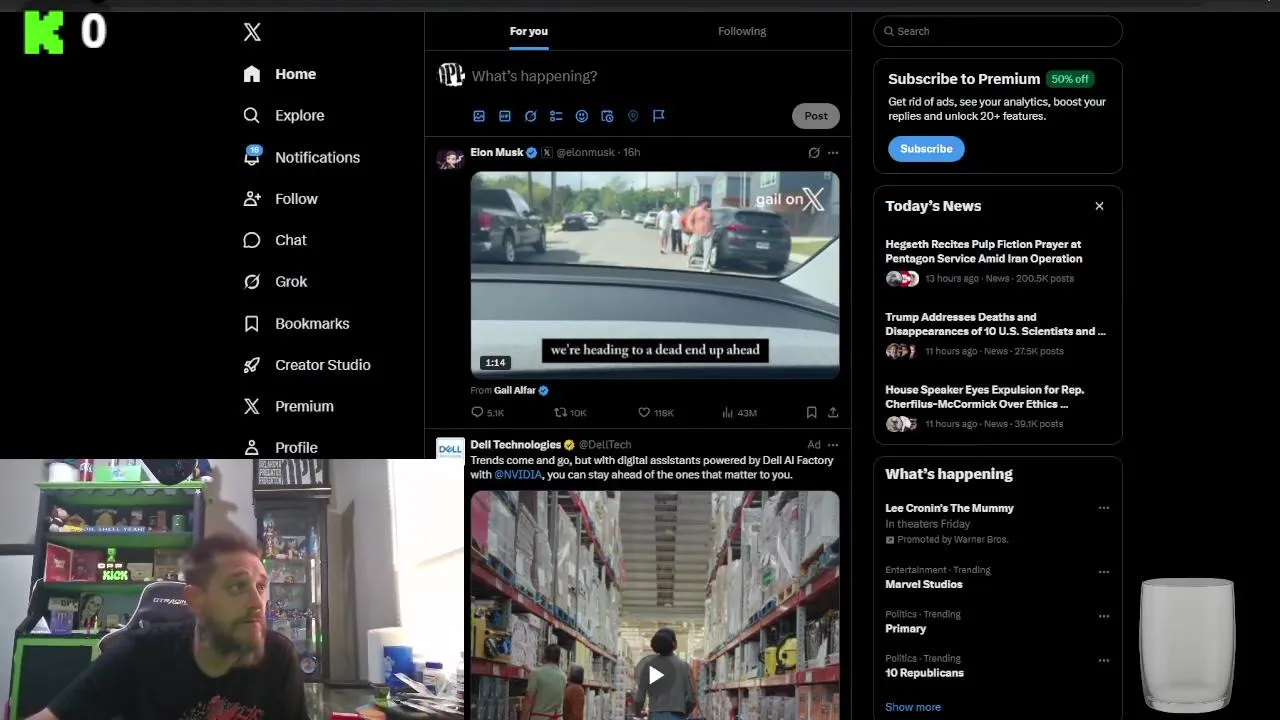Like Elon Musk's post
1280x720 pixels.
click(x=656, y=412)
